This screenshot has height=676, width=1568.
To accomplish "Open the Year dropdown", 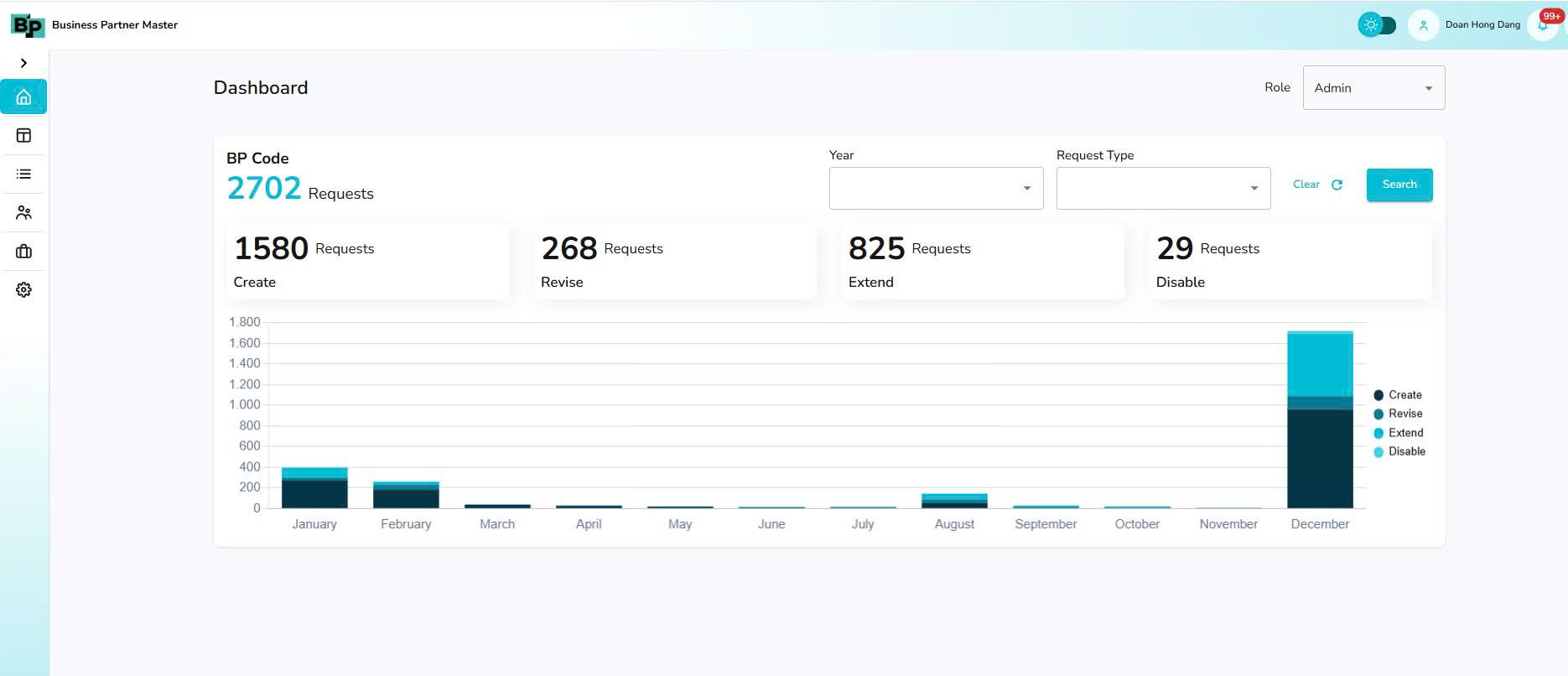I will [x=936, y=188].
